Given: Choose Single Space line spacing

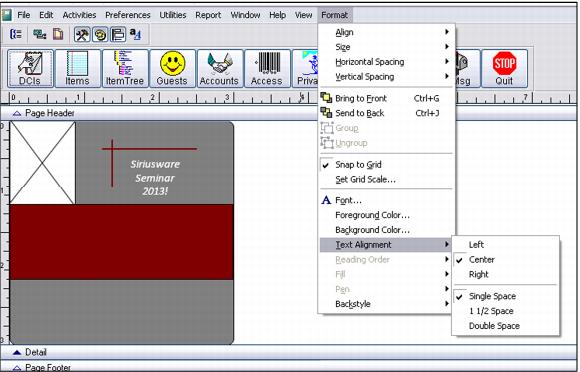Looking at the screenshot, I should pyautogui.click(x=505, y=296).
